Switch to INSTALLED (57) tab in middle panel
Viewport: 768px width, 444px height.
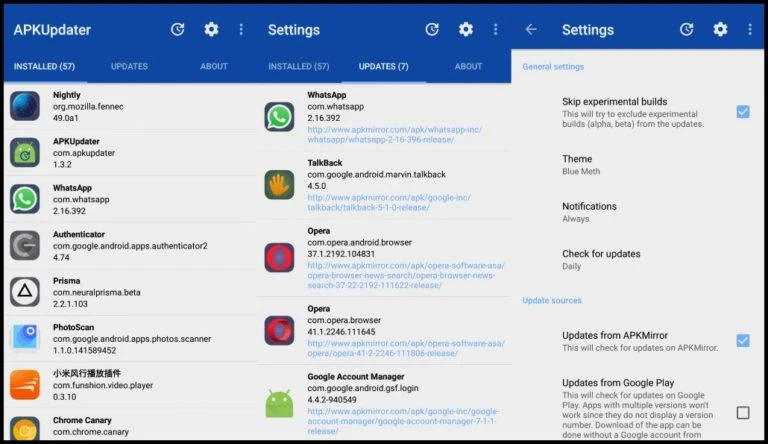click(x=299, y=66)
